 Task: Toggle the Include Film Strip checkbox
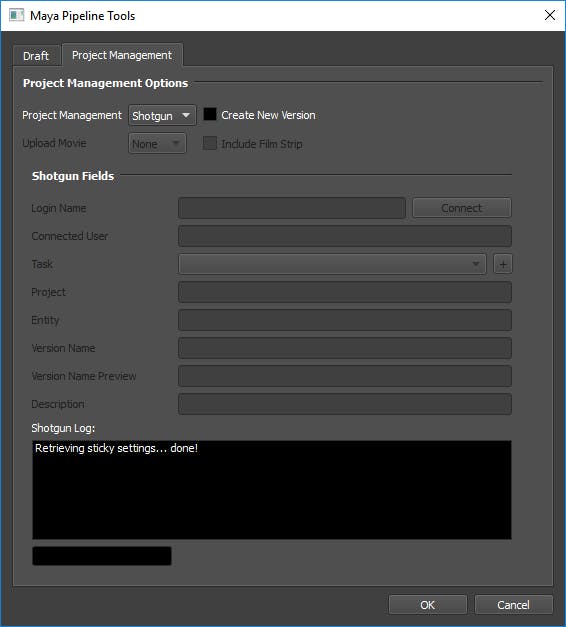[210, 143]
